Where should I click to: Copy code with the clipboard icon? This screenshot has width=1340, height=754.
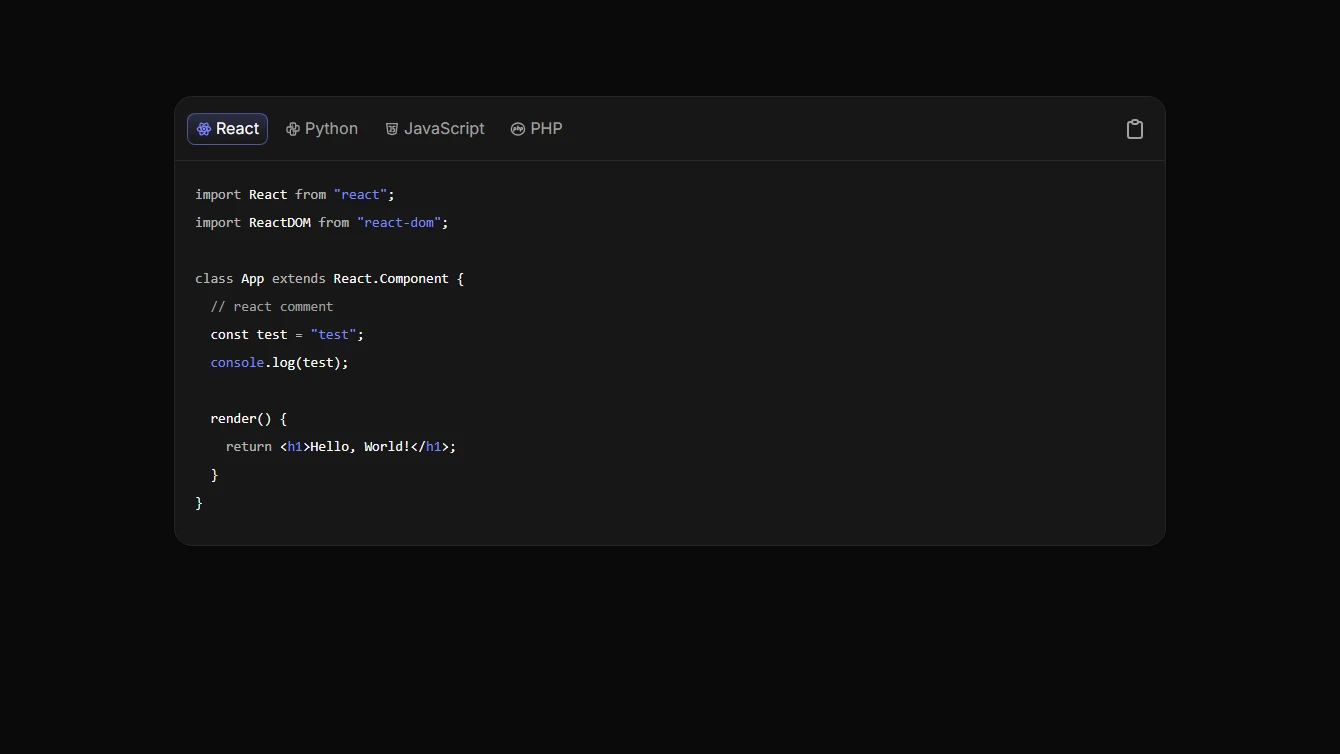pyautogui.click(x=1135, y=129)
